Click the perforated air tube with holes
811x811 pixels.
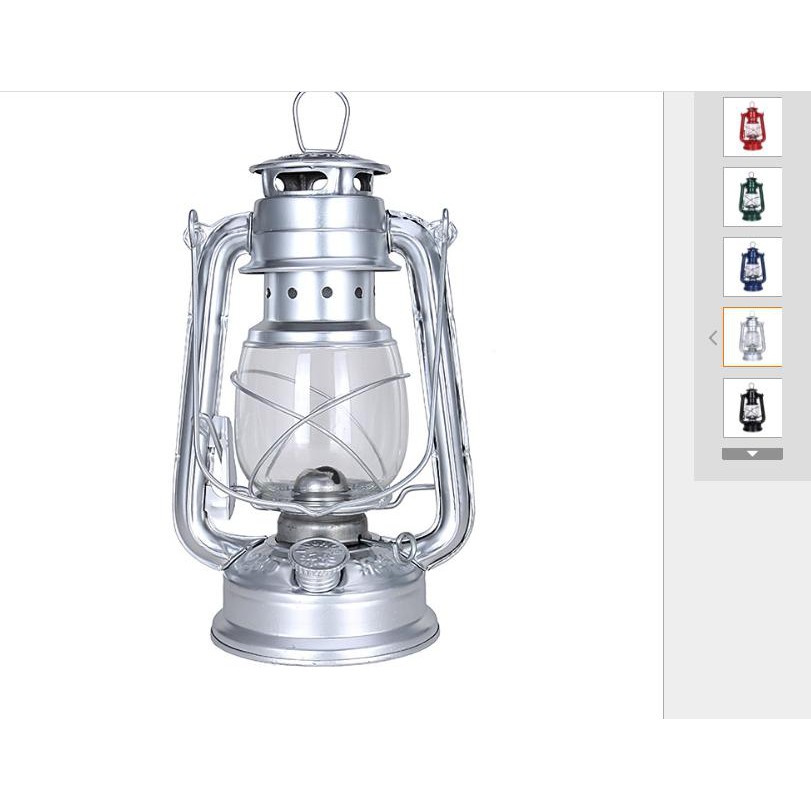(321, 296)
